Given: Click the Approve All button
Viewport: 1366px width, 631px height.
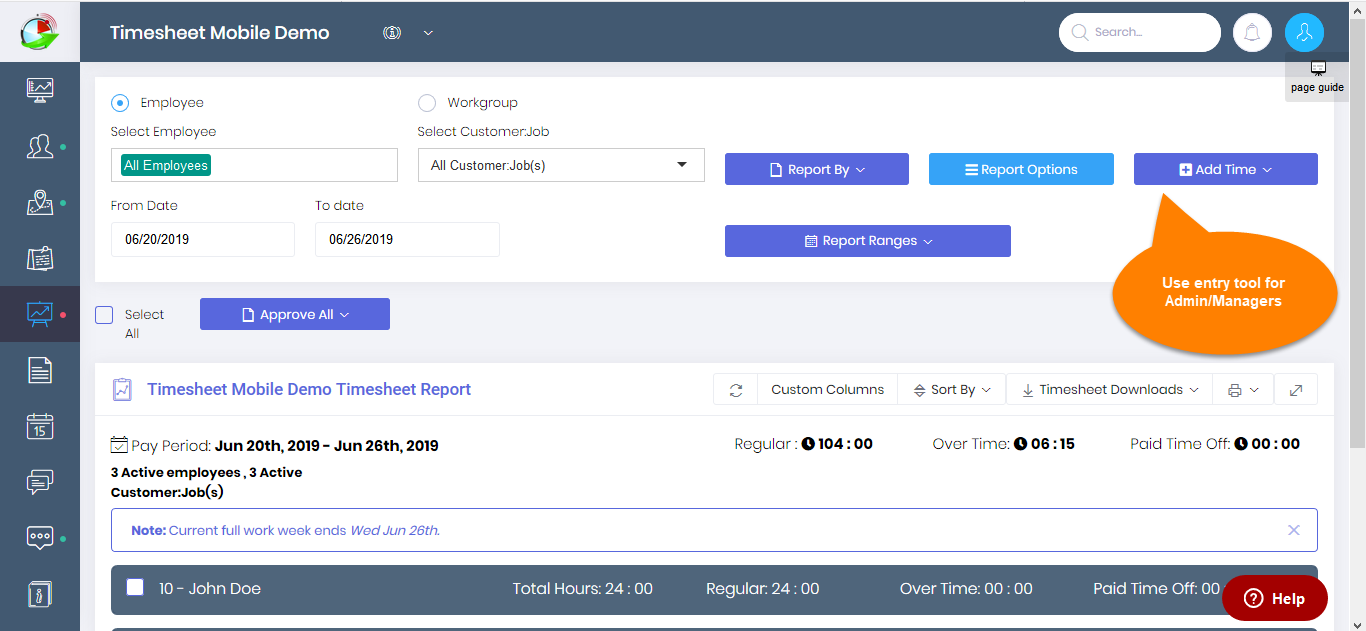Looking at the screenshot, I should 294,313.
